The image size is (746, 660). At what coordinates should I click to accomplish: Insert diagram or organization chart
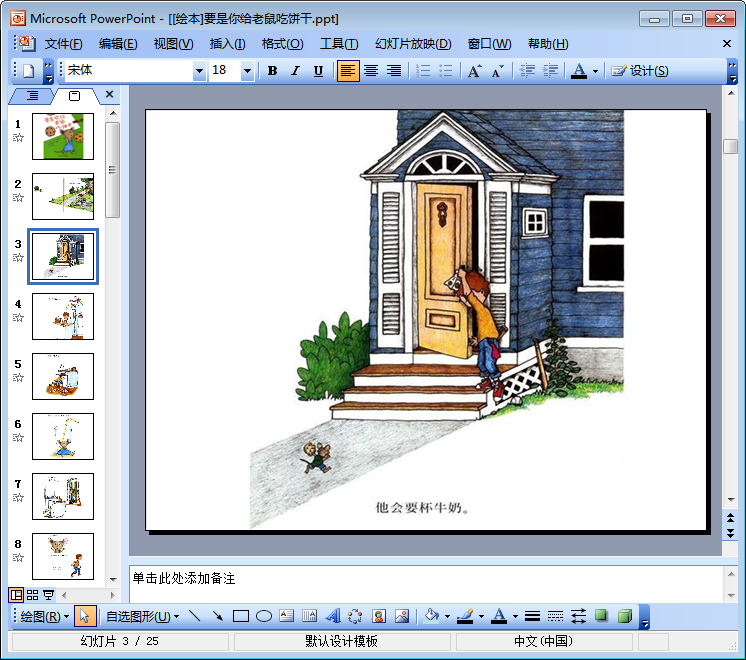pos(355,616)
